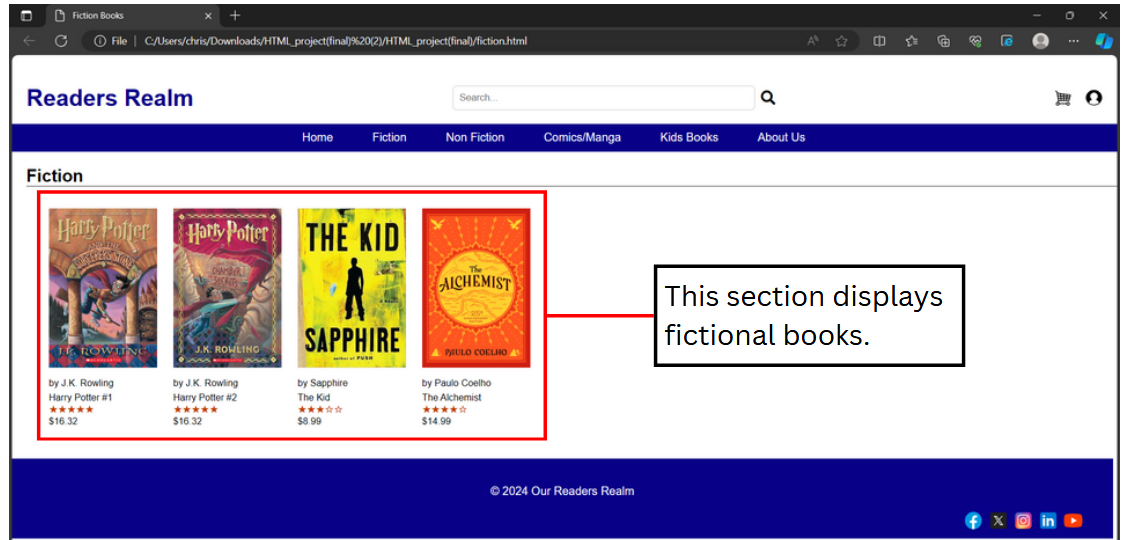Open the X (Twitter) icon in footer
This screenshot has height=540, width=1133.
pyautogui.click(x=998, y=520)
